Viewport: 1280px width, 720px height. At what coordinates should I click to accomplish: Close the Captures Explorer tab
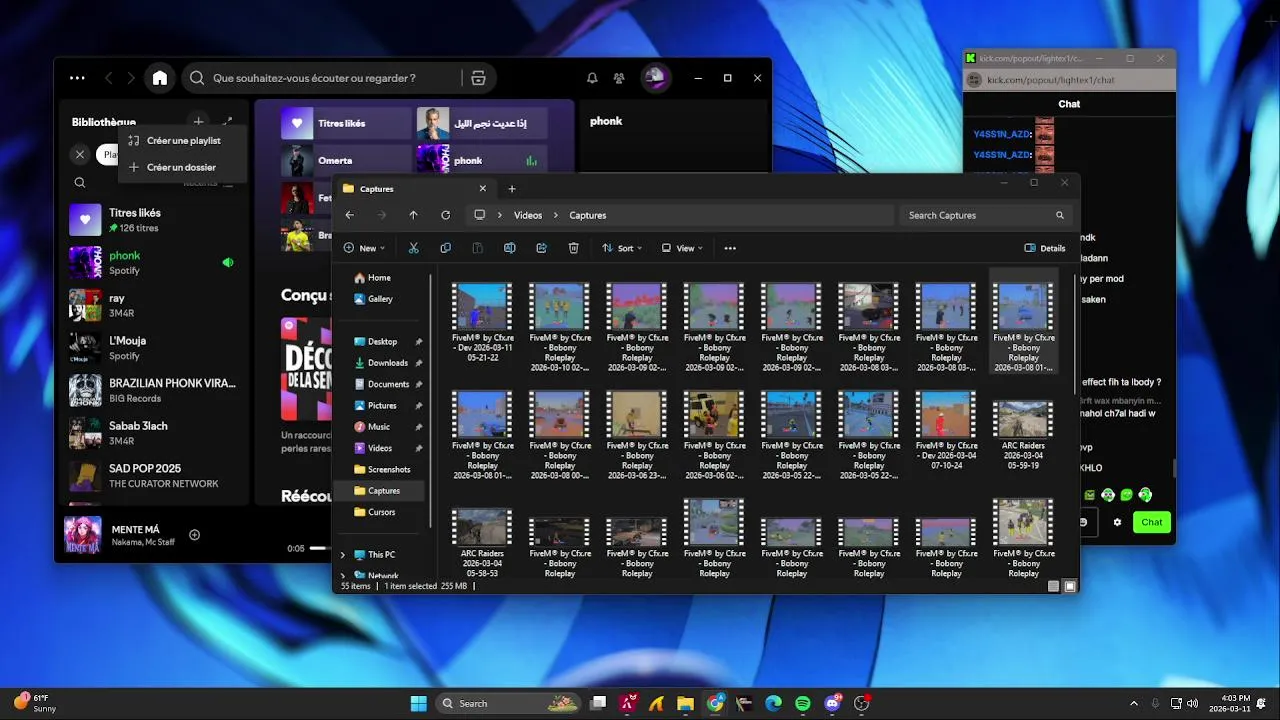[x=483, y=188]
